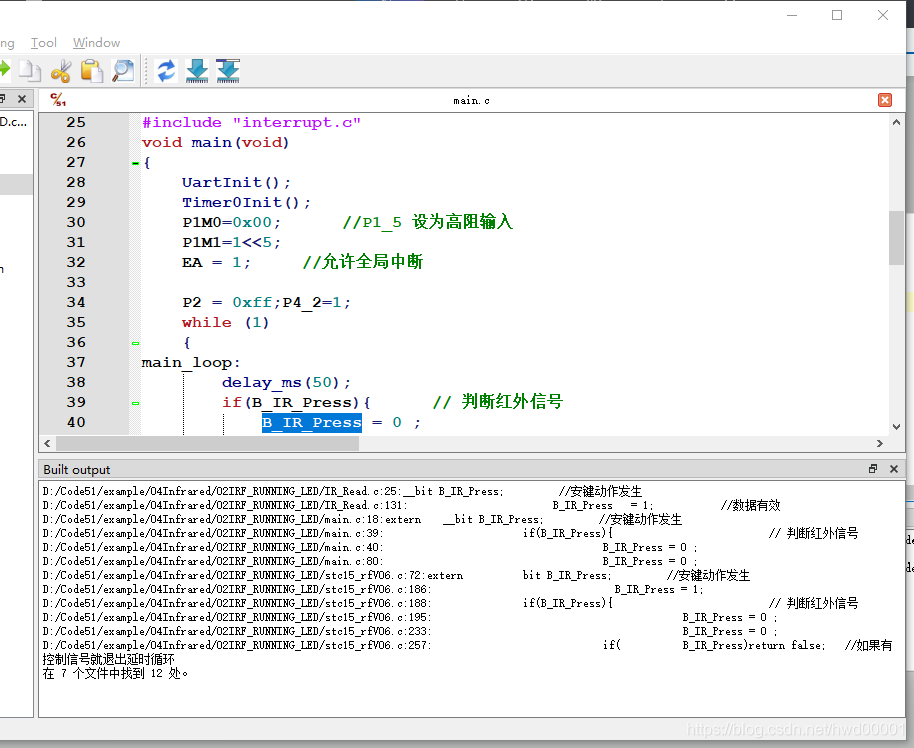This screenshot has height=748, width=914.
Task: Click stc15_rfV06.c:186 search result
Action: (x=372, y=589)
